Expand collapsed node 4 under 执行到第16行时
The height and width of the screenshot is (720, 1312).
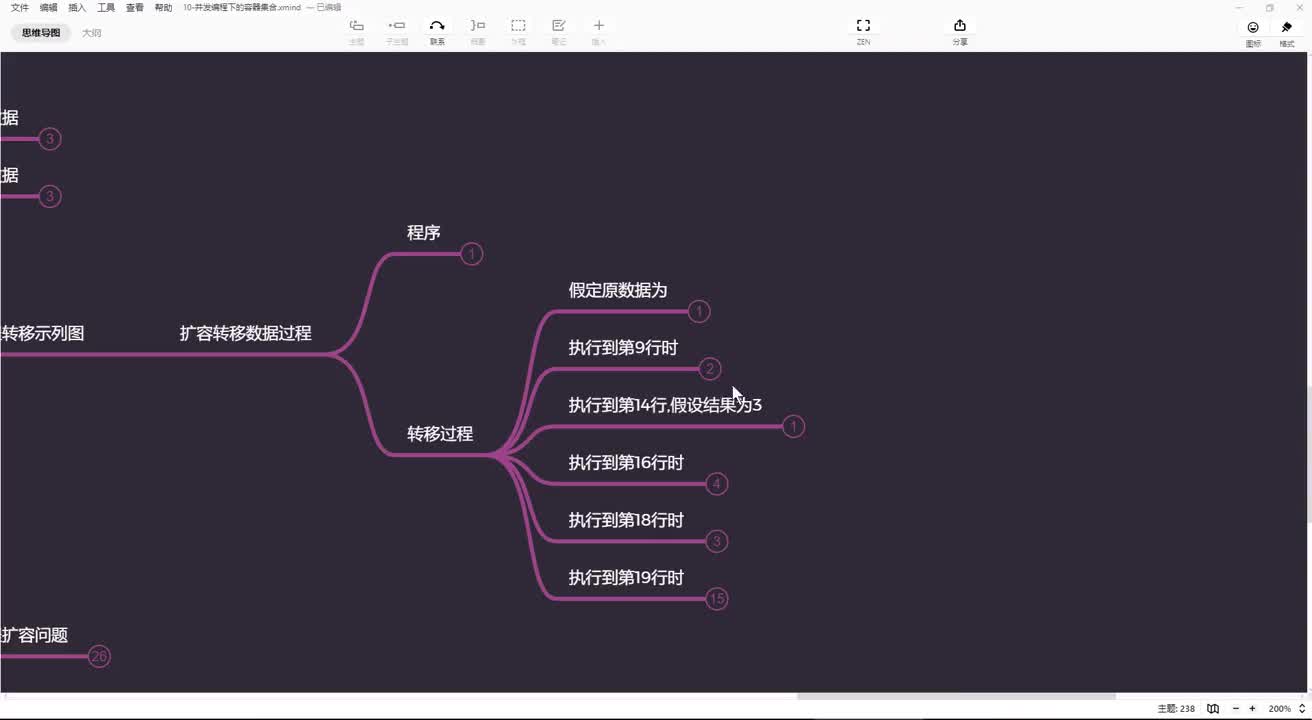[x=716, y=484]
